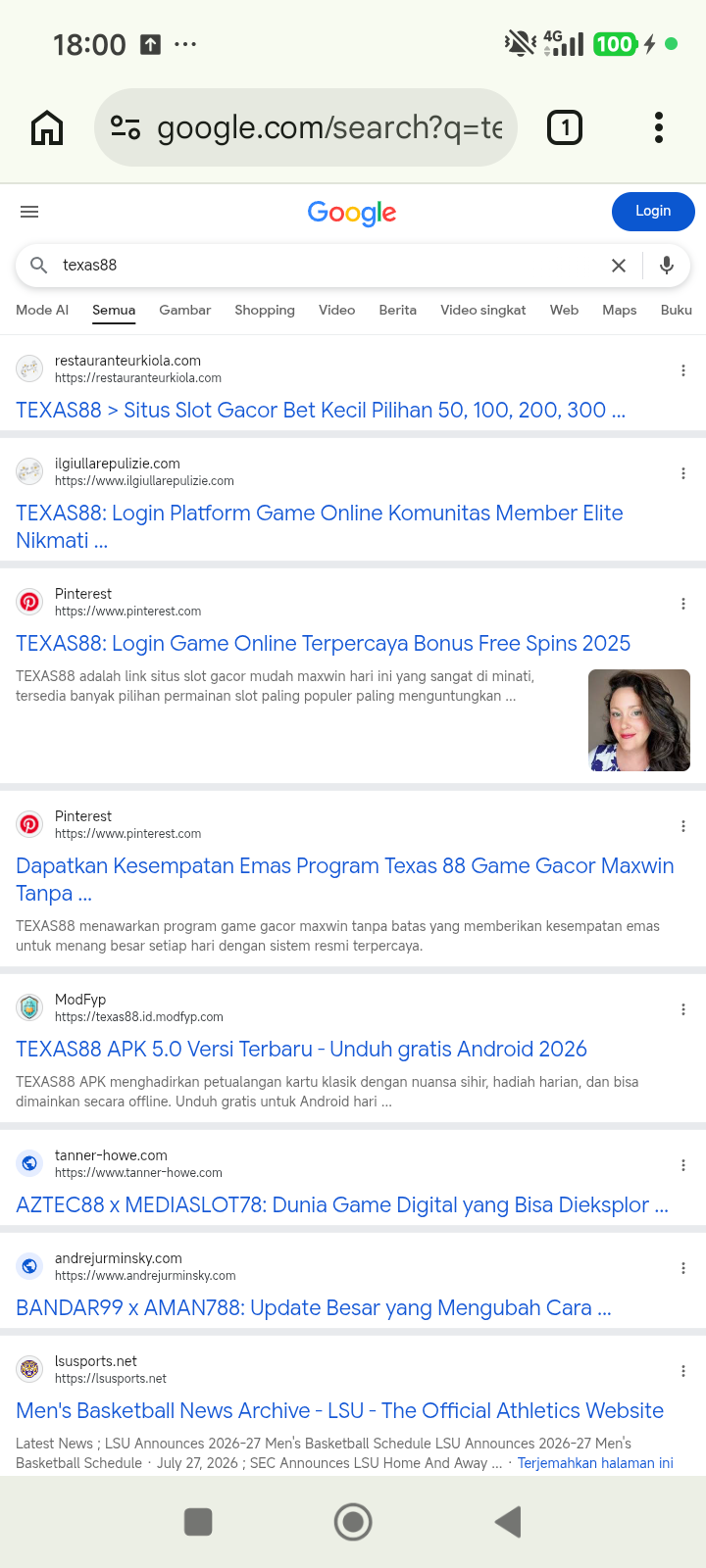Open more options for tanner-howe.com result
706x1568 pixels.
[x=683, y=1165]
